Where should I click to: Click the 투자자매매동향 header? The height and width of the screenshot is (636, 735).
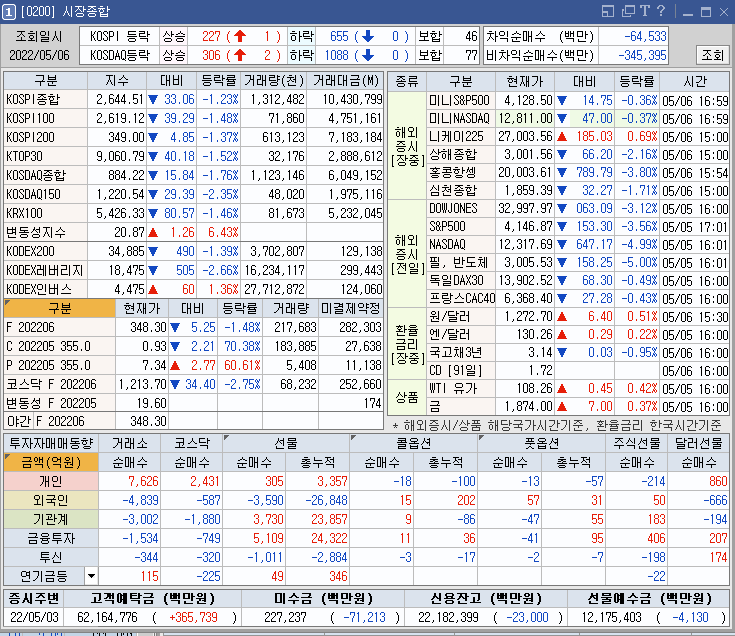(51, 443)
